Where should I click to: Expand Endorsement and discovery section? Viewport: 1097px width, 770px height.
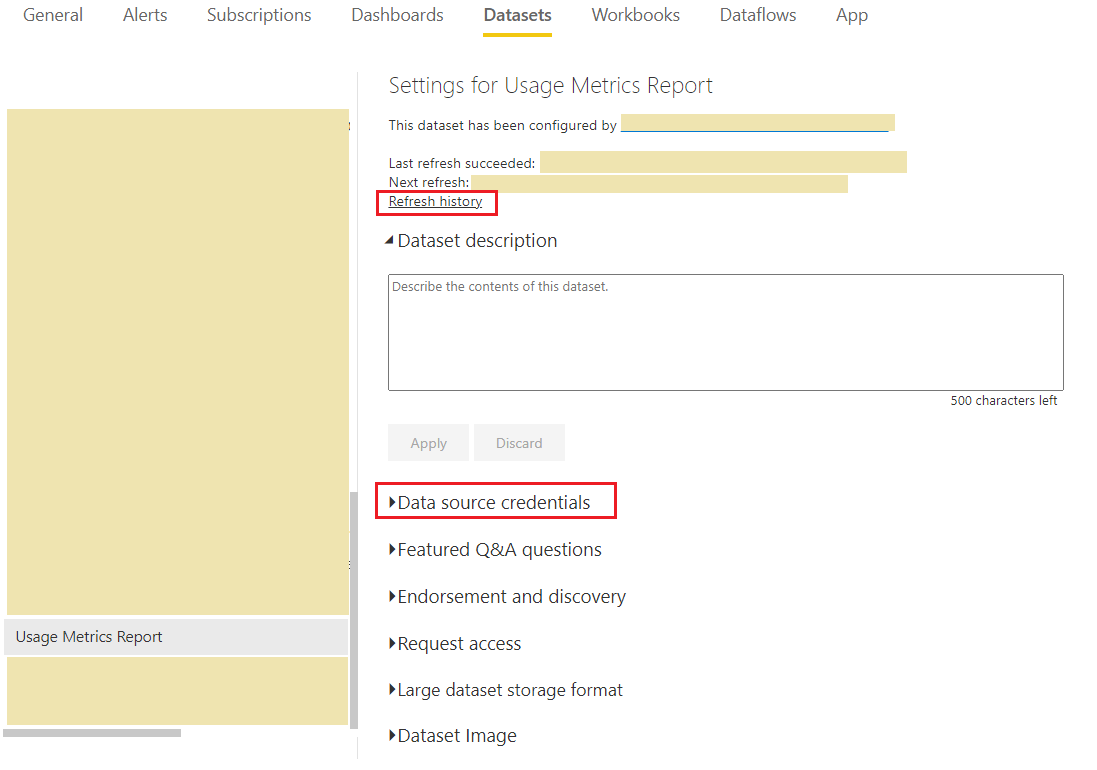click(507, 597)
